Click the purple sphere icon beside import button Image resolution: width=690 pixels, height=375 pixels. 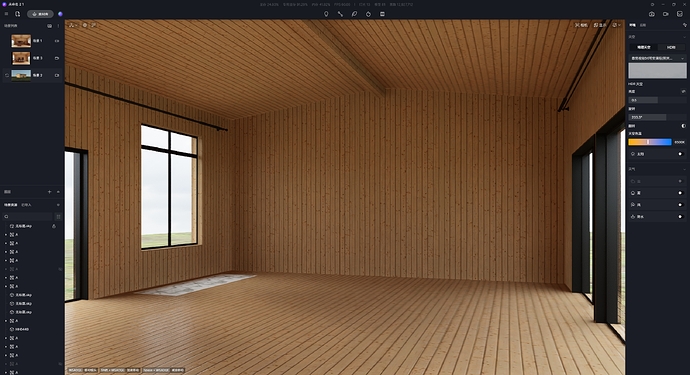pyautogui.click(x=60, y=14)
